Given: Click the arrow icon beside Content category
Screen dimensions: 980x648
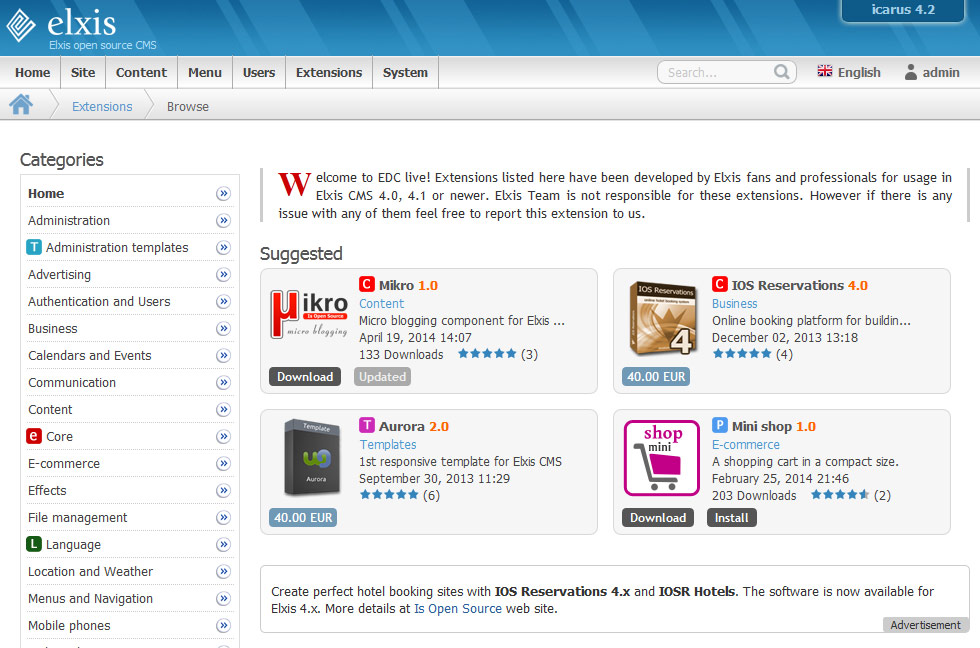Looking at the screenshot, I should pyautogui.click(x=223, y=409).
